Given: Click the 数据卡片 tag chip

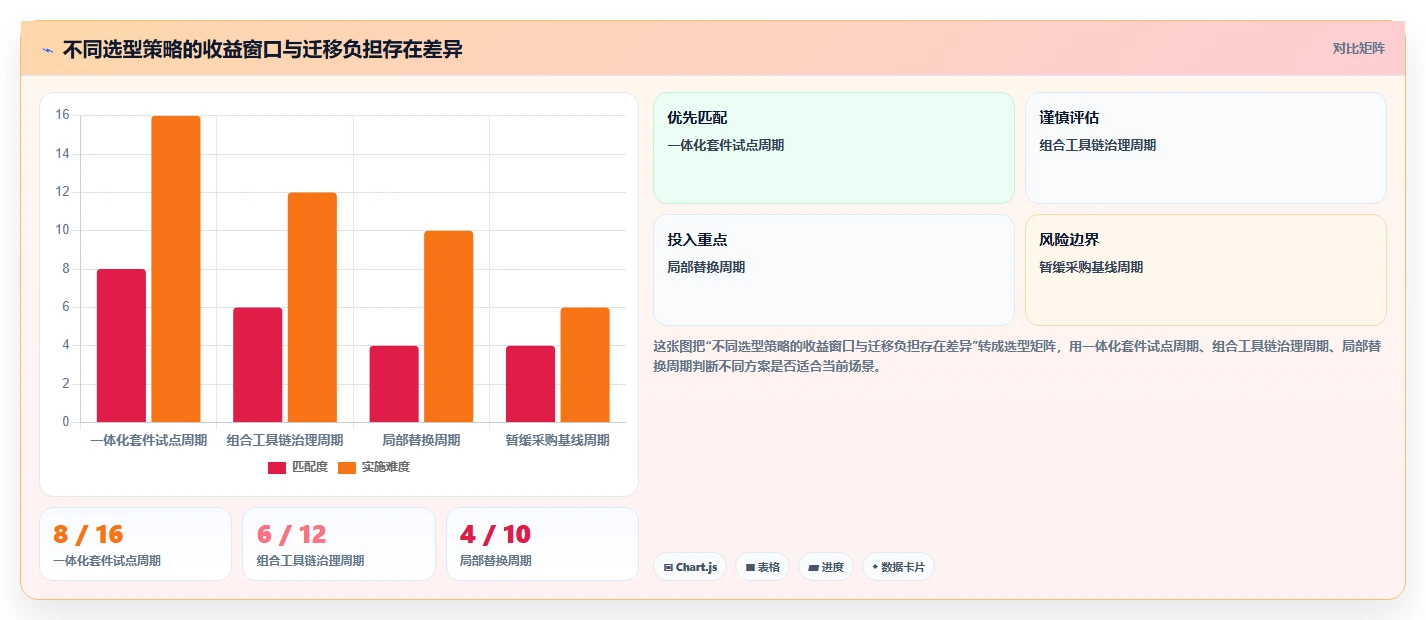Looking at the screenshot, I should point(898,567).
